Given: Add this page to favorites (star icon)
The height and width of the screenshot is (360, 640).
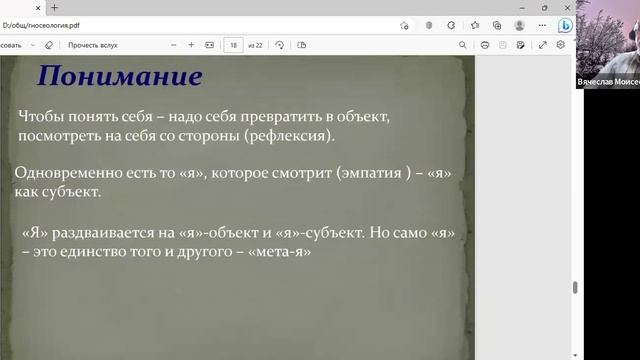Looking at the screenshot, I should coord(404,26).
